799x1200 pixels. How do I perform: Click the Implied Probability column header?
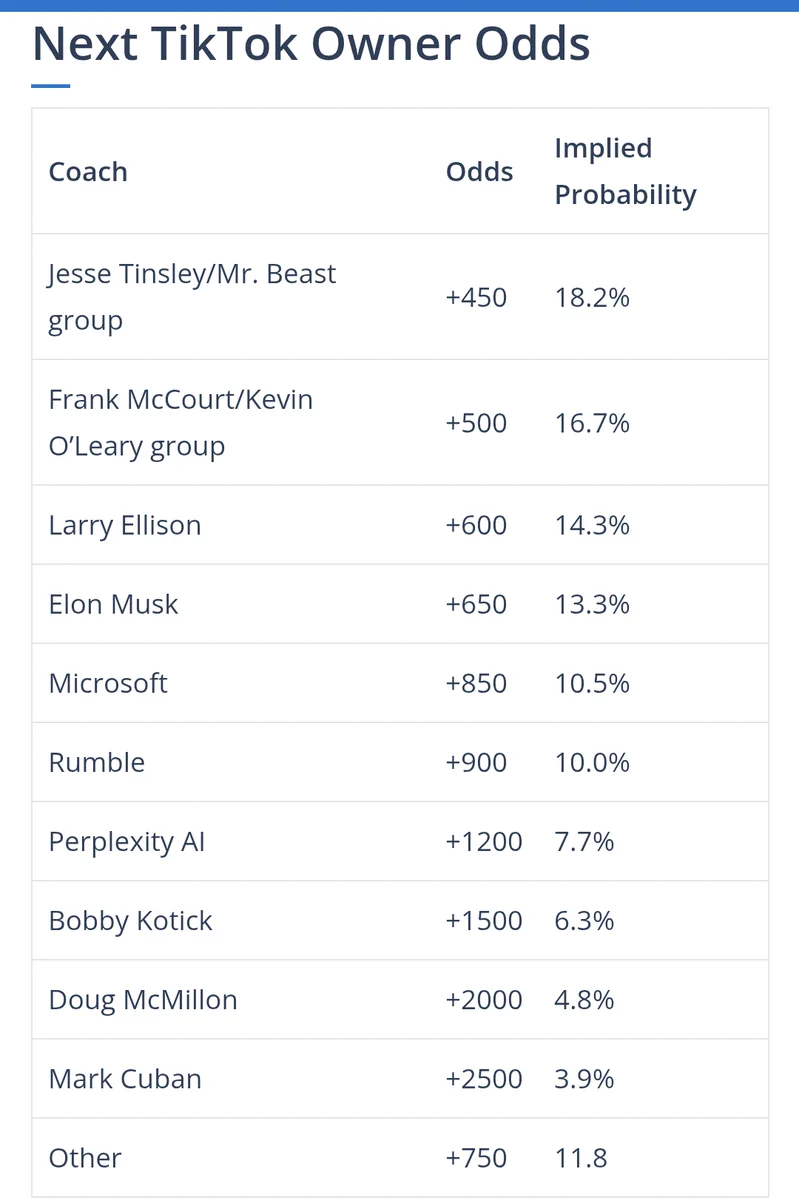625,171
